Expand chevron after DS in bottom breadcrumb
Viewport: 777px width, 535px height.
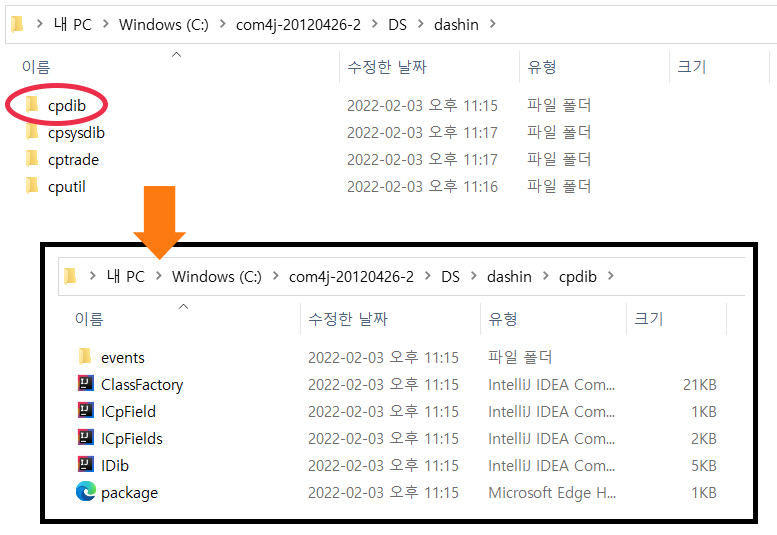pyautogui.click(x=473, y=276)
